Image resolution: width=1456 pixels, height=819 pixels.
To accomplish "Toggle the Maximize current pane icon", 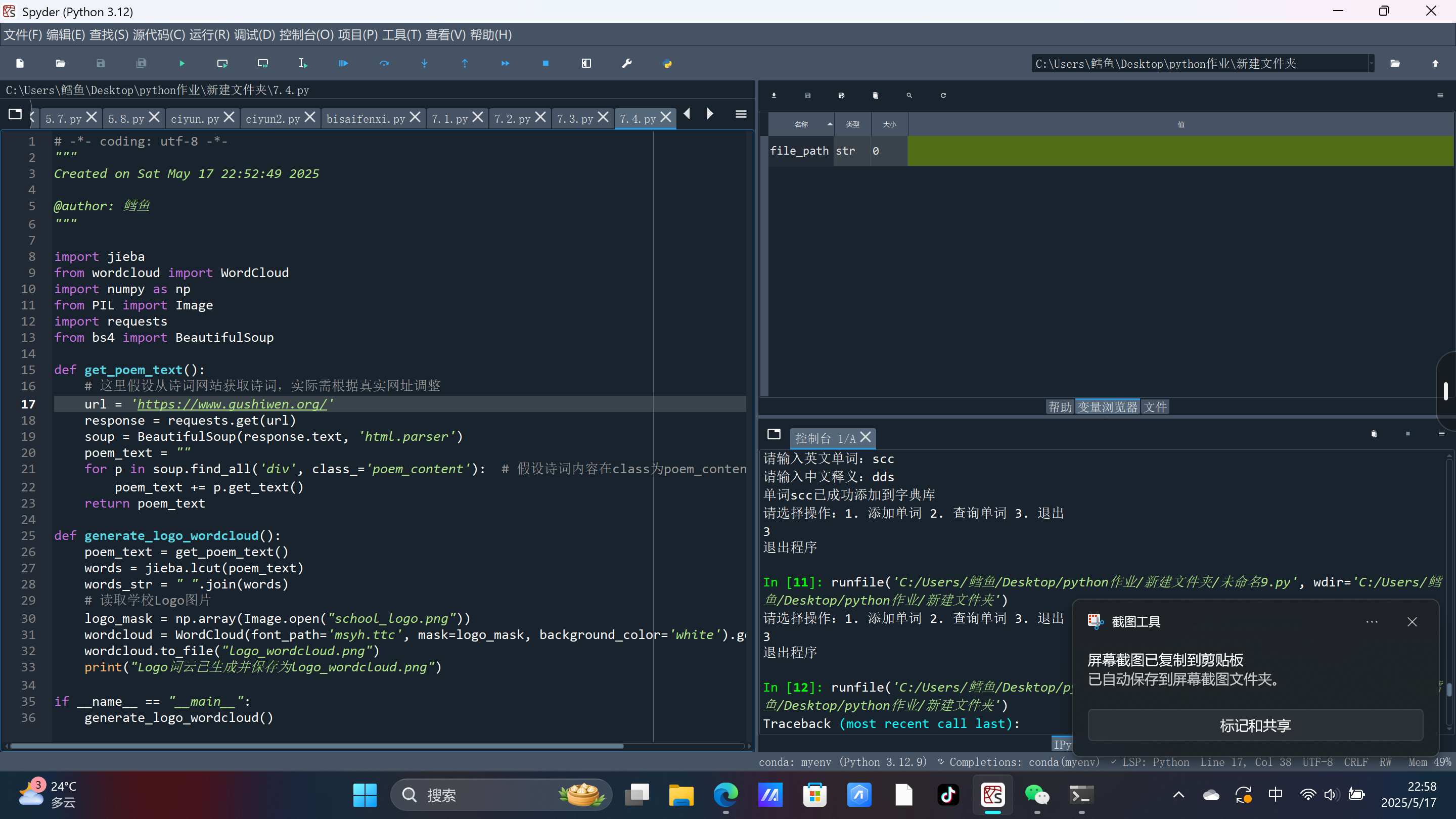I will pos(586,63).
